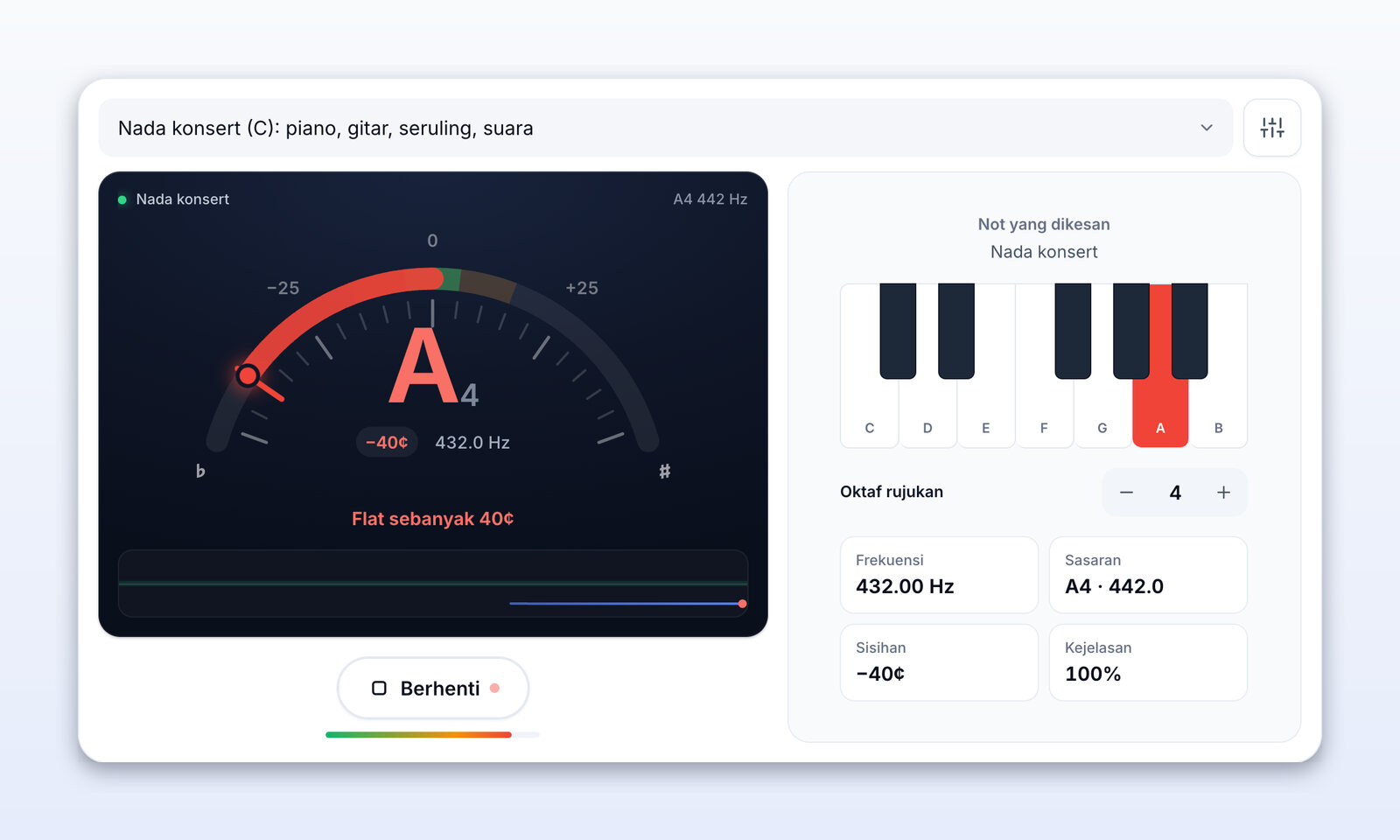Click the Sasaran A4 · 442.0 card

[x=1148, y=575]
